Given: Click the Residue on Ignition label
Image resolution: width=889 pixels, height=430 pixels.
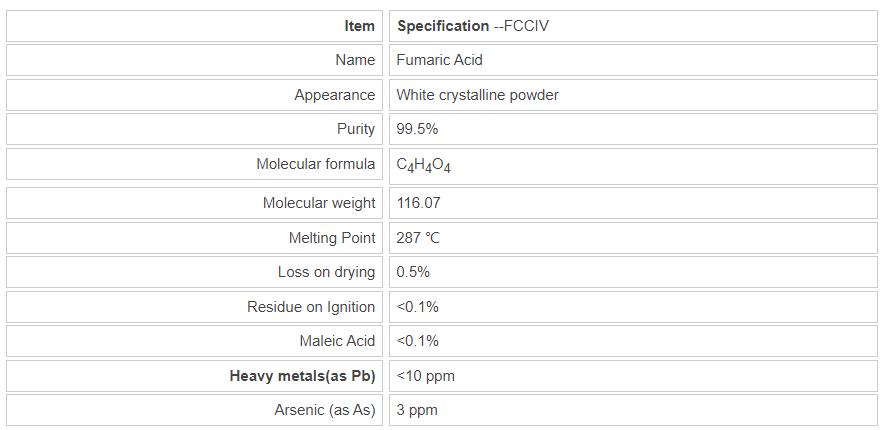Looking at the screenshot, I should coord(311,307).
